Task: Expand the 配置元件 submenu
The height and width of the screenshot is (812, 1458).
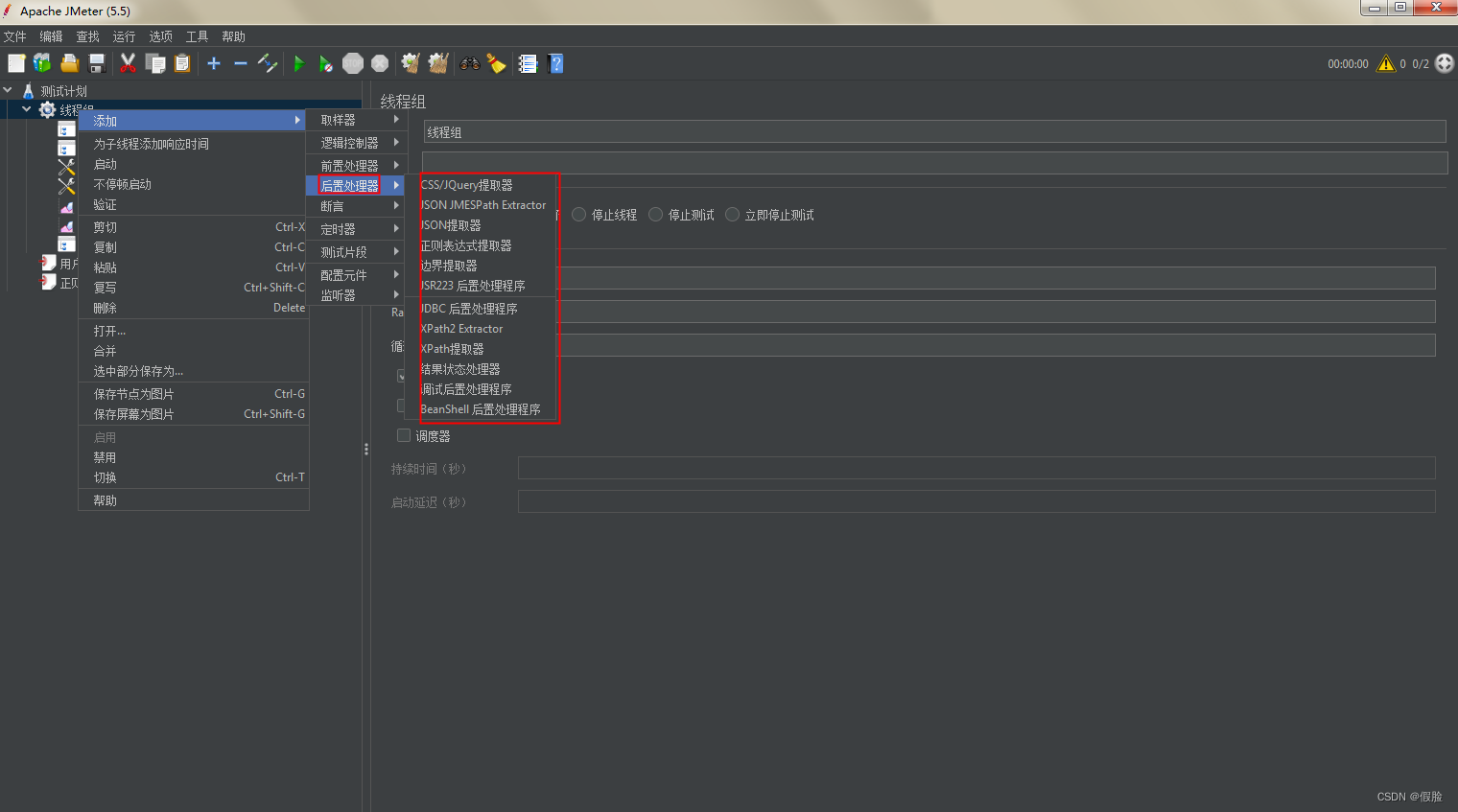Action: pos(357,275)
